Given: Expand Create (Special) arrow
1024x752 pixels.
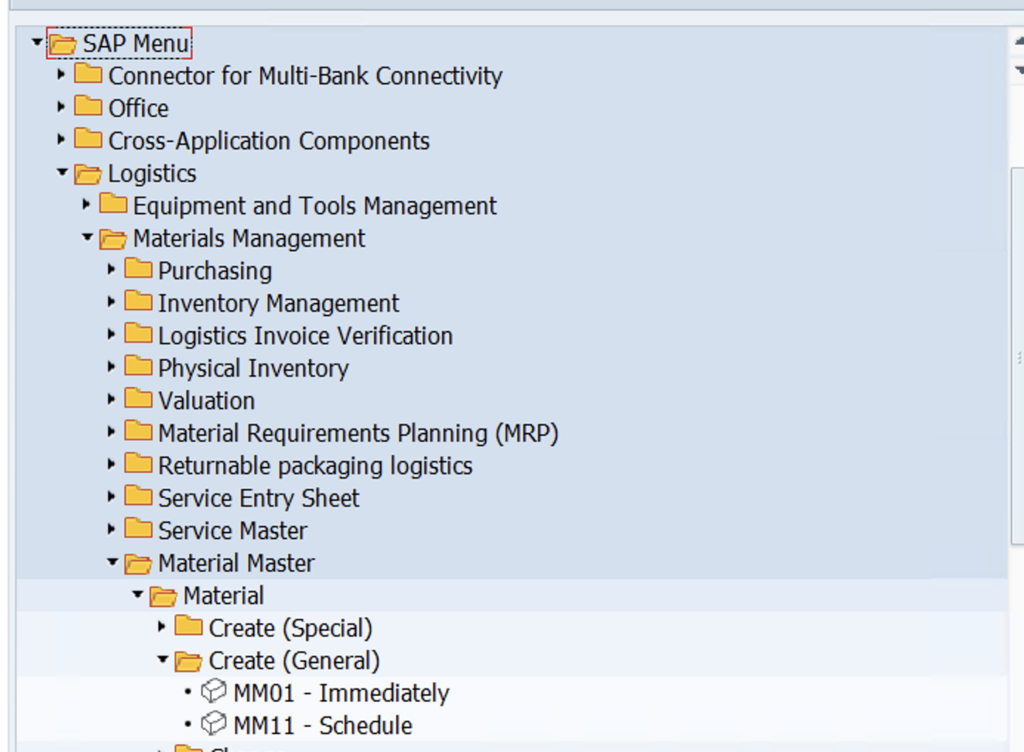Looking at the screenshot, I should tap(162, 627).
